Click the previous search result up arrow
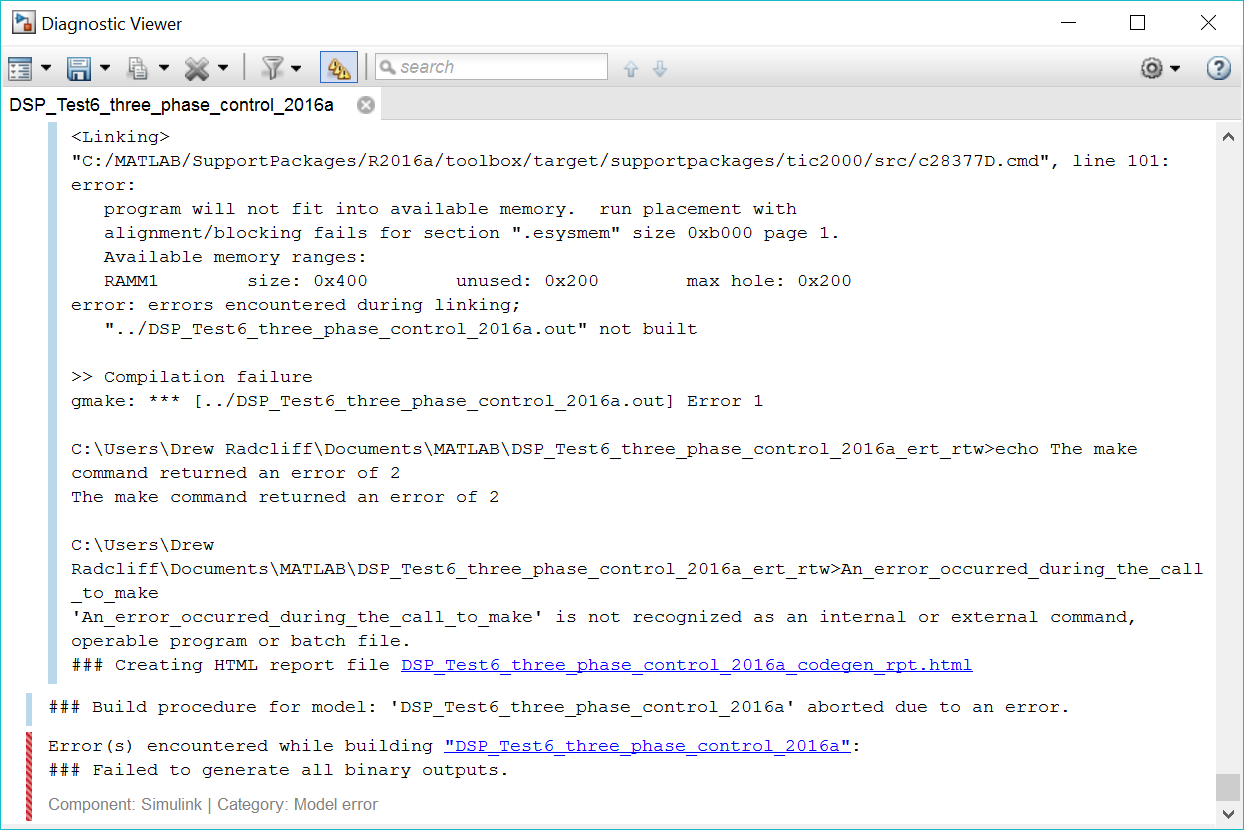The image size is (1244, 830). [631, 69]
